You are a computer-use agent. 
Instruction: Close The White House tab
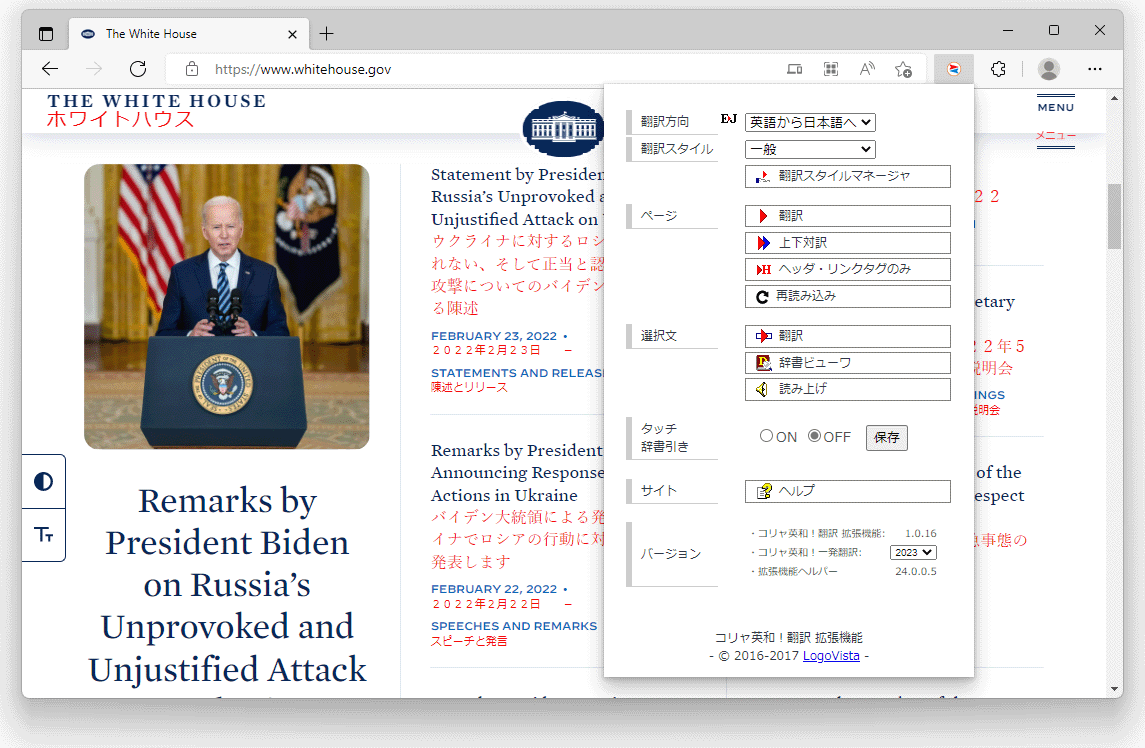coord(292,34)
